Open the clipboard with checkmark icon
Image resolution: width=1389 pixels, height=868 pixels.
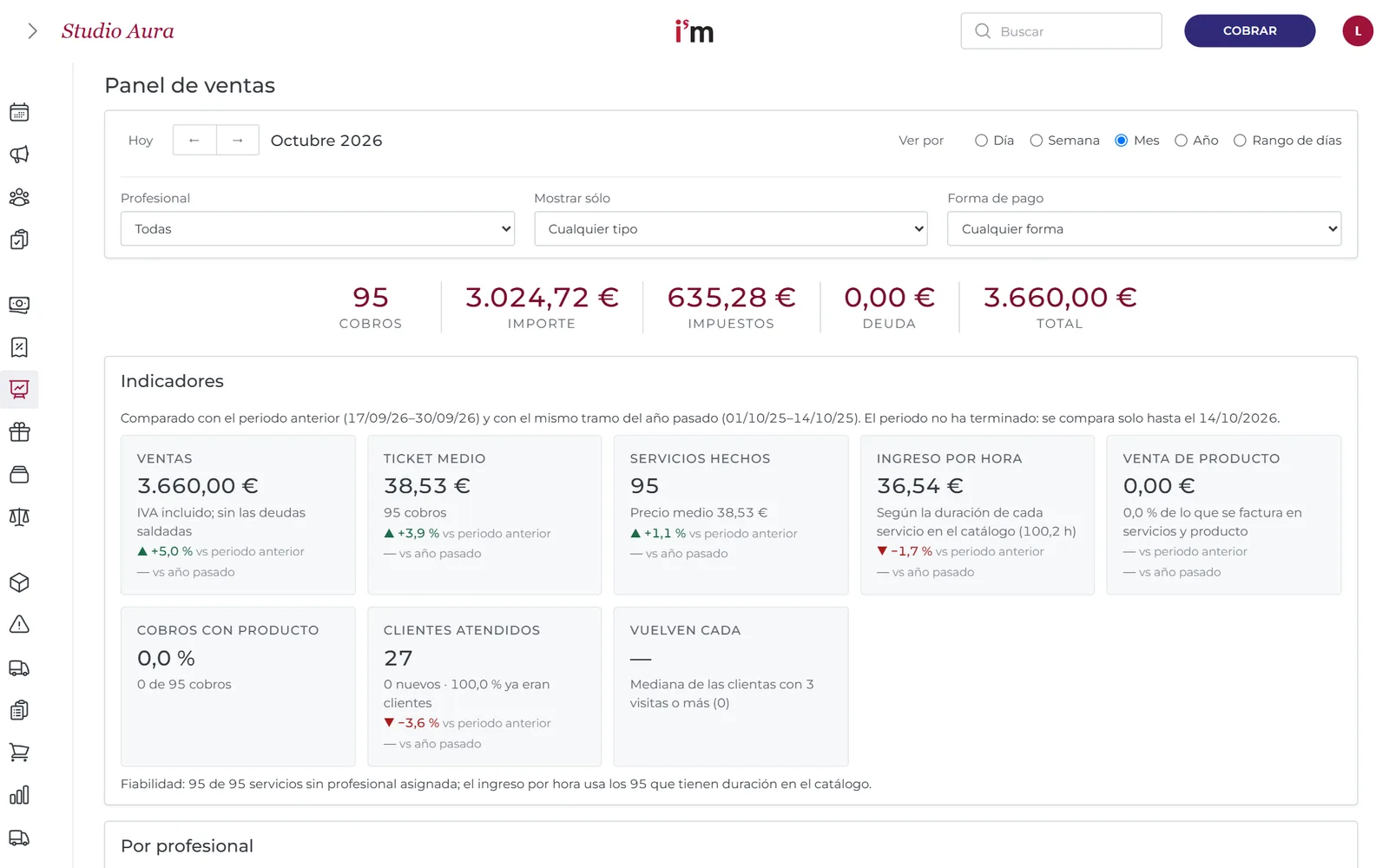pos(19,240)
